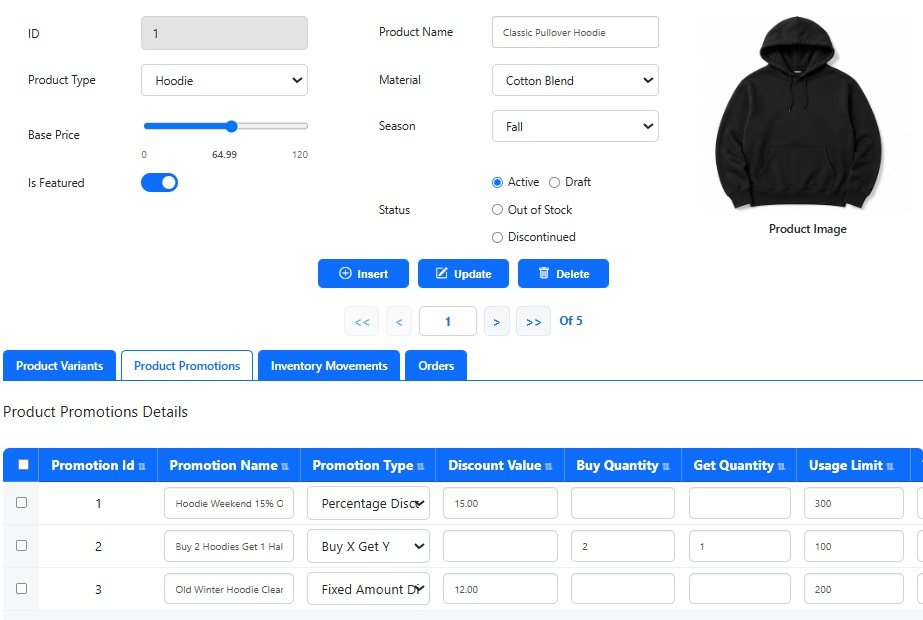Go to the last record button >>
Image resolution: width=923 pixels, height=620 pixels.
tap(533, 321)
